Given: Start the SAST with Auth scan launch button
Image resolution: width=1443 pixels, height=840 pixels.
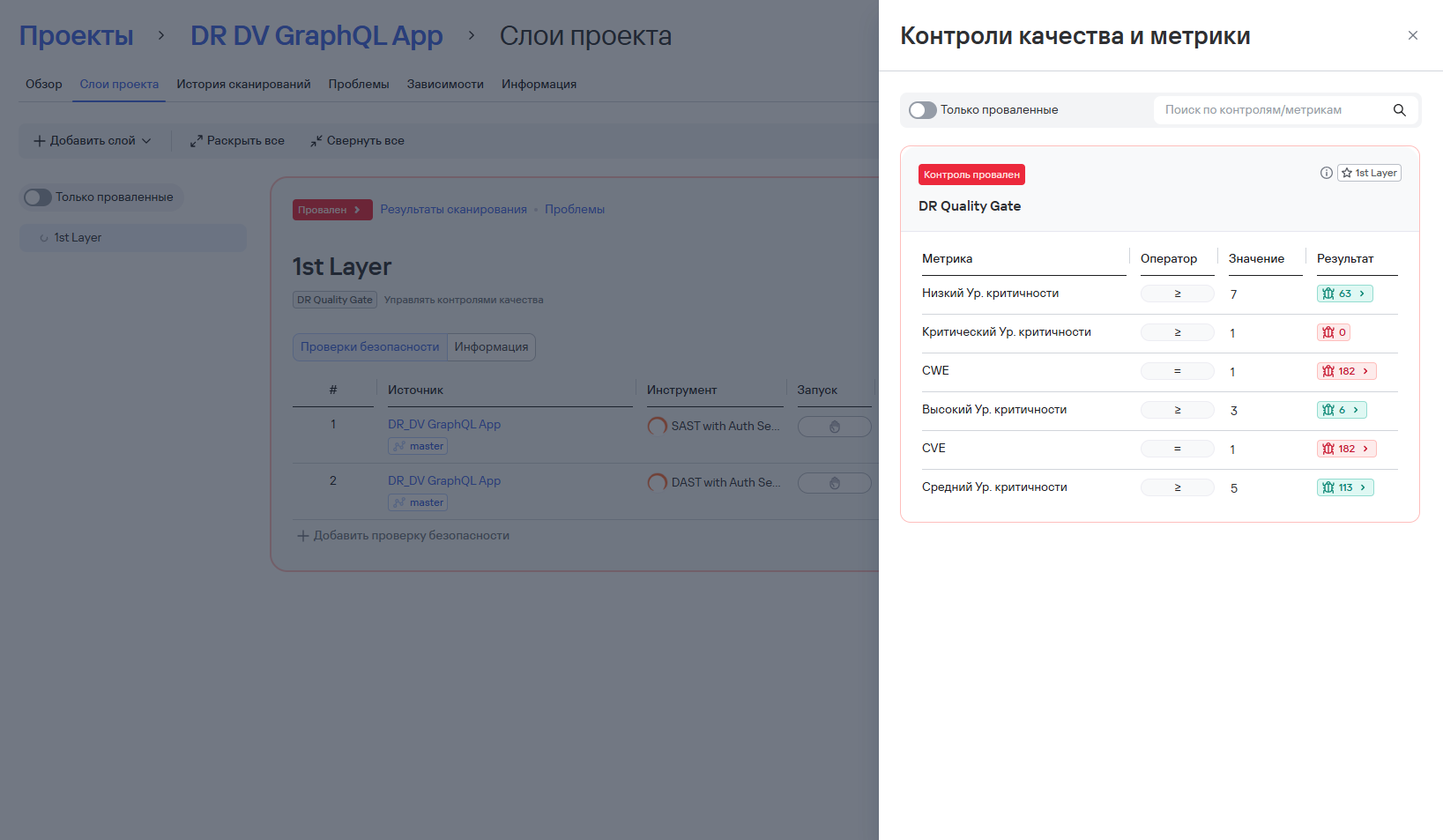Looking at the screenshot, I should pos(834,427).
